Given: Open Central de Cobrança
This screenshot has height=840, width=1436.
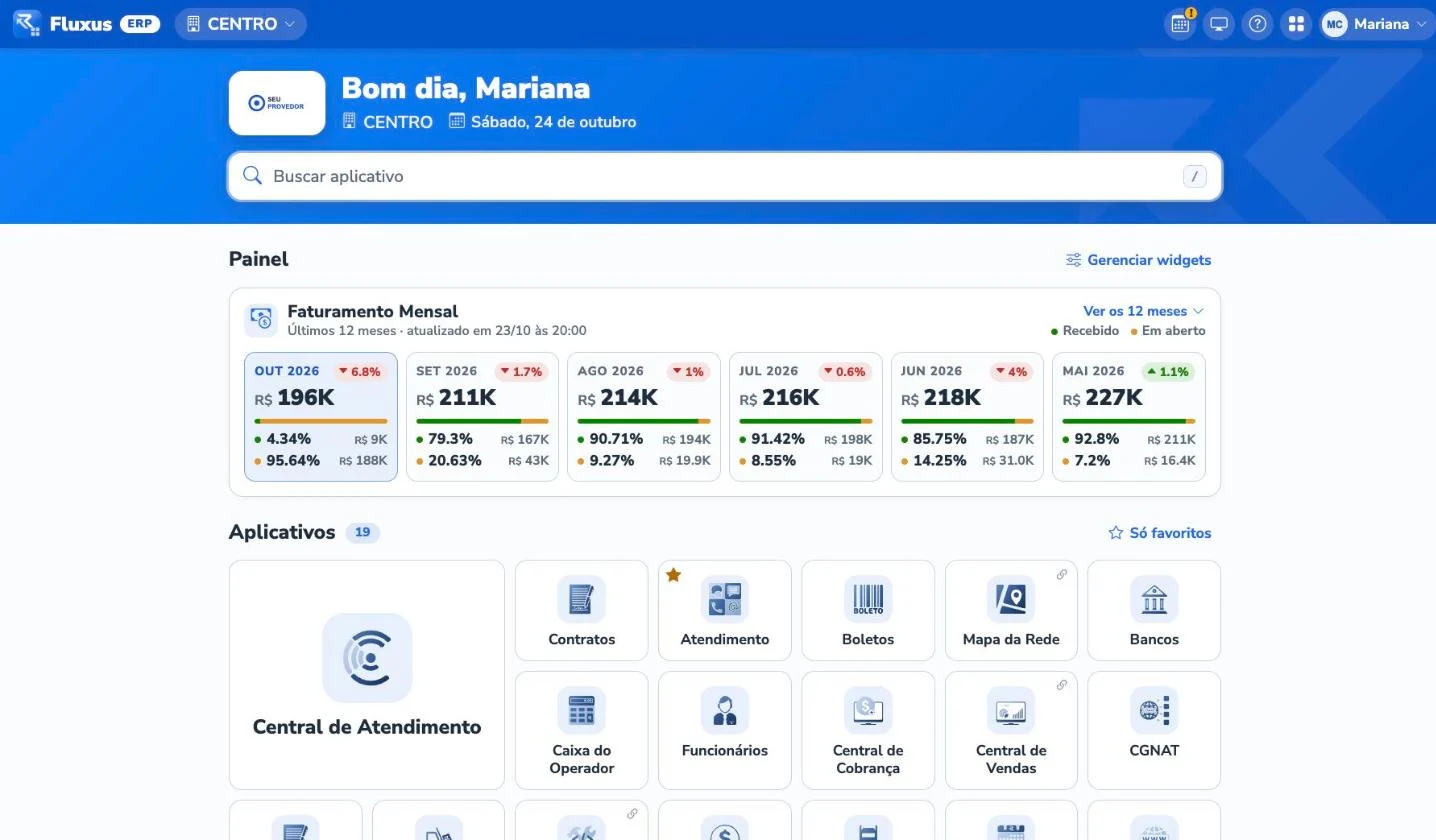Looking at the screenshot, I should (x=868, y=730).
